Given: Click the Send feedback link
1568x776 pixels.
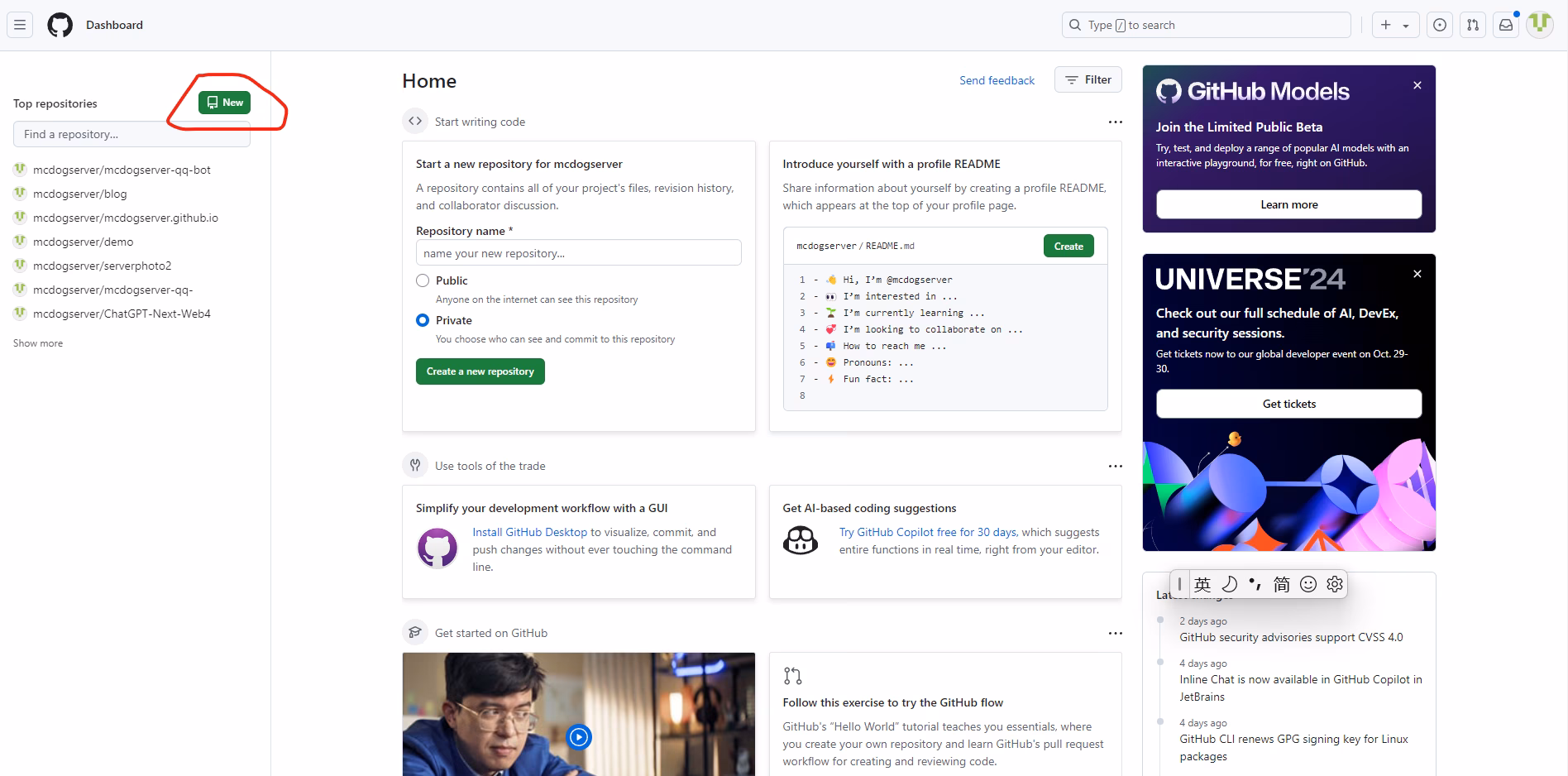Looking at the screenshot, I should [997, 80].
